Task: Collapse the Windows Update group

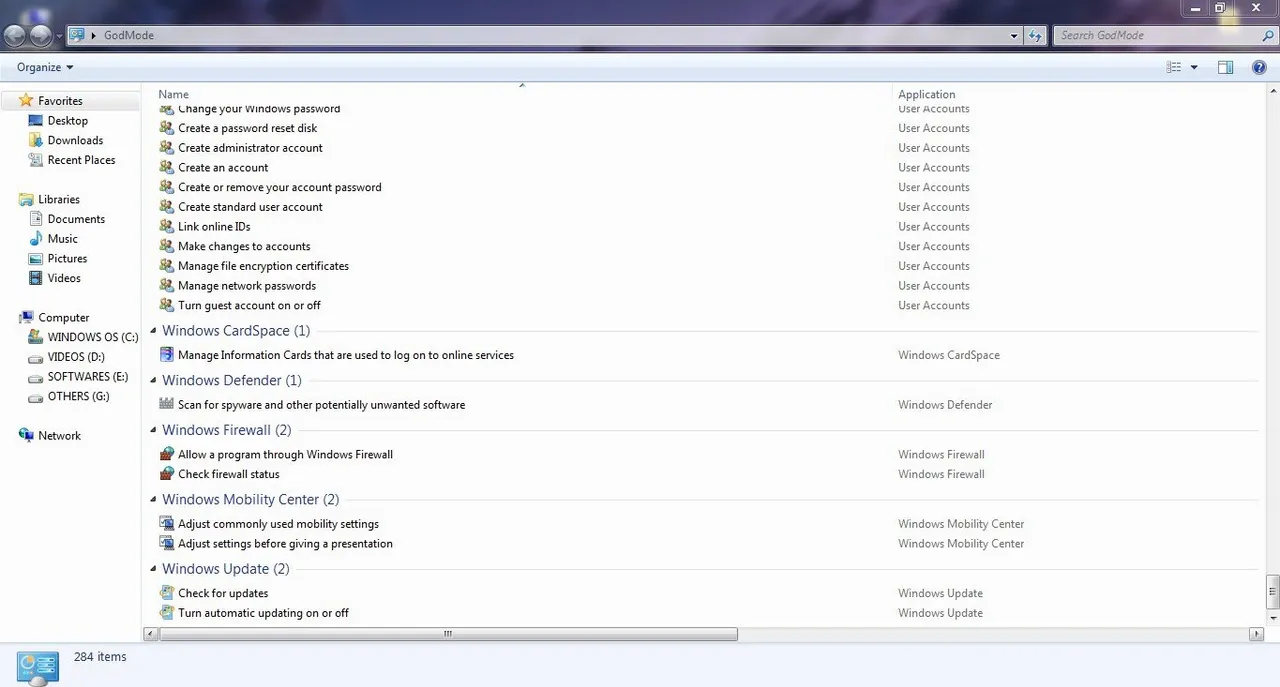Action: point(153,569)
